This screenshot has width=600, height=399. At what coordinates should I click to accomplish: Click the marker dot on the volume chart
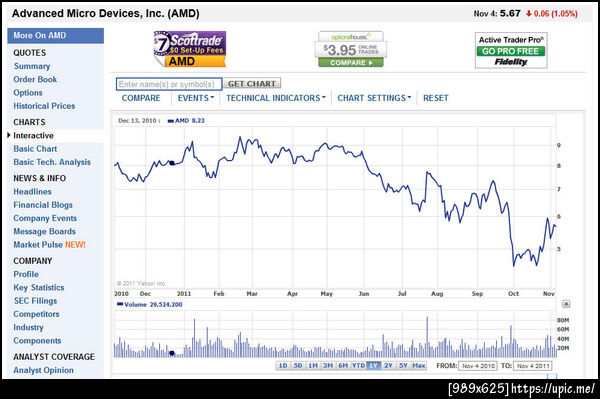coord(172,353)
